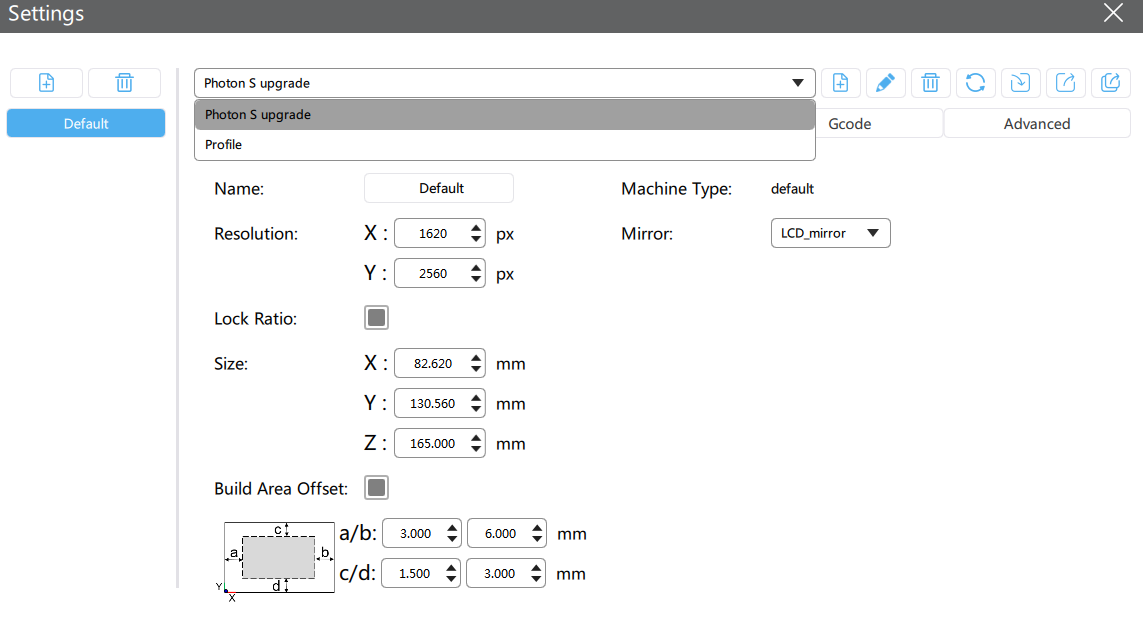The width and height of the screenshot is (1143, 620).
Task: Toggle the Lock Ratio checkbox
Action: (376, 318)
